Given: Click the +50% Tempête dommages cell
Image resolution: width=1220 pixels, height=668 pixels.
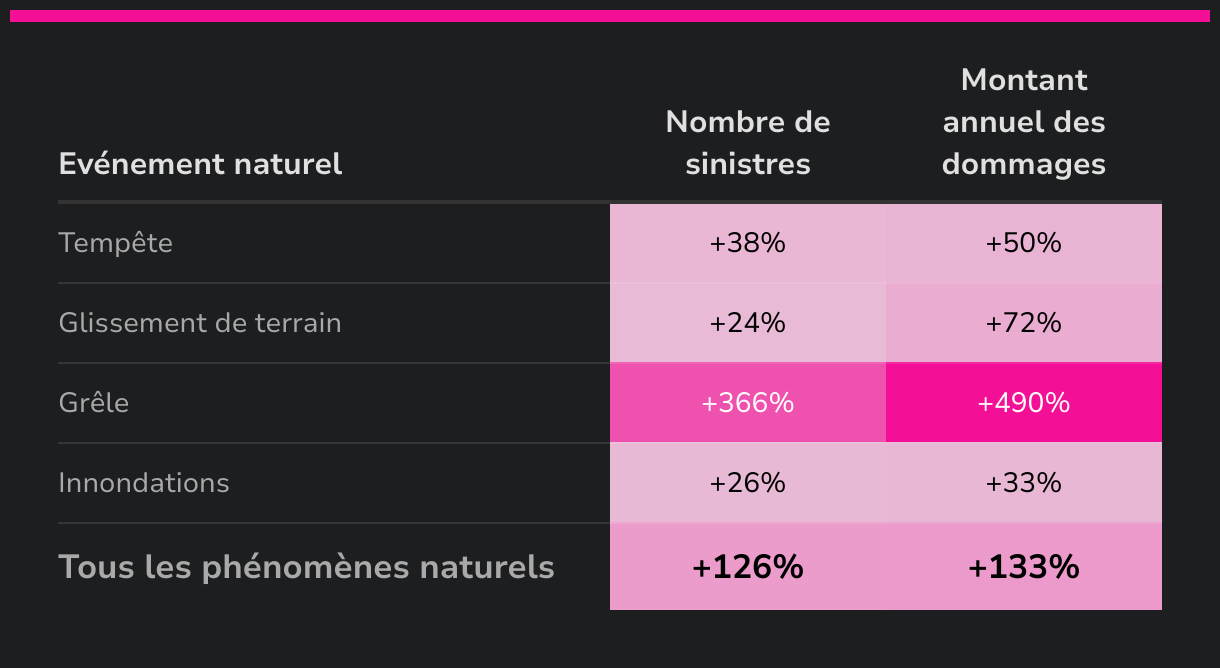Looking at the screenshot, I should [1023, 243].
